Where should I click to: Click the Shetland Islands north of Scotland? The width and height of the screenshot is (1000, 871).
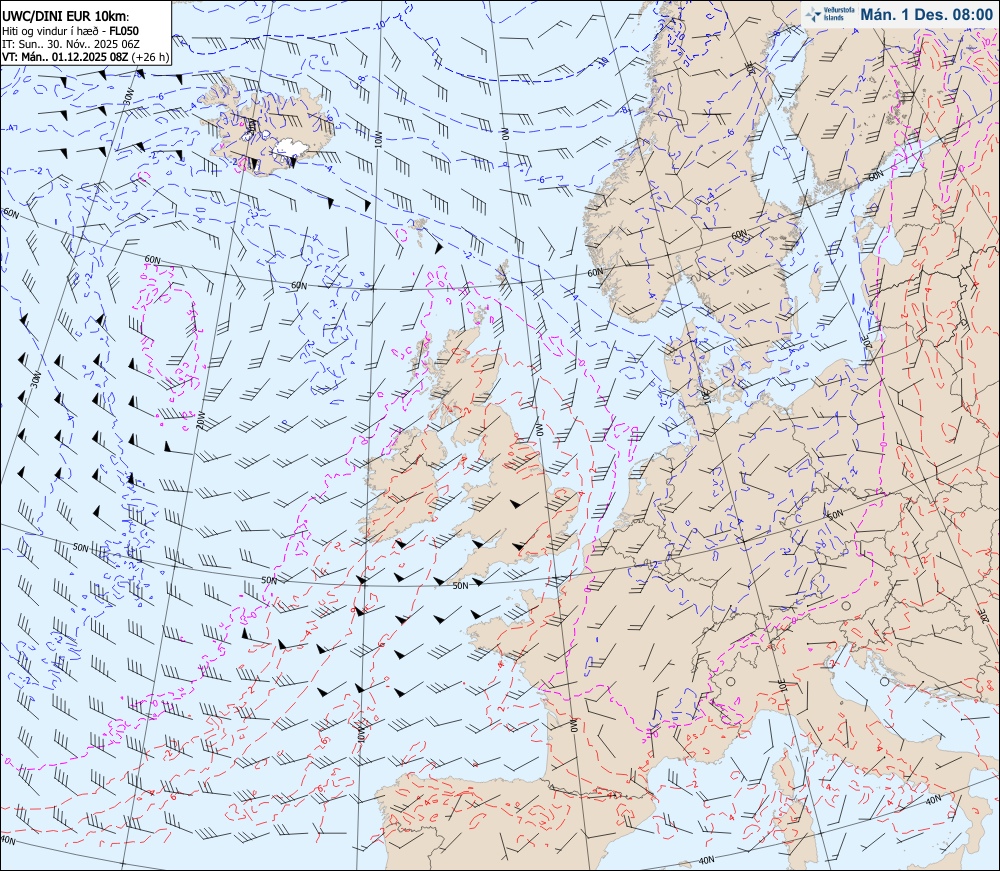click(x=504, y=271)
